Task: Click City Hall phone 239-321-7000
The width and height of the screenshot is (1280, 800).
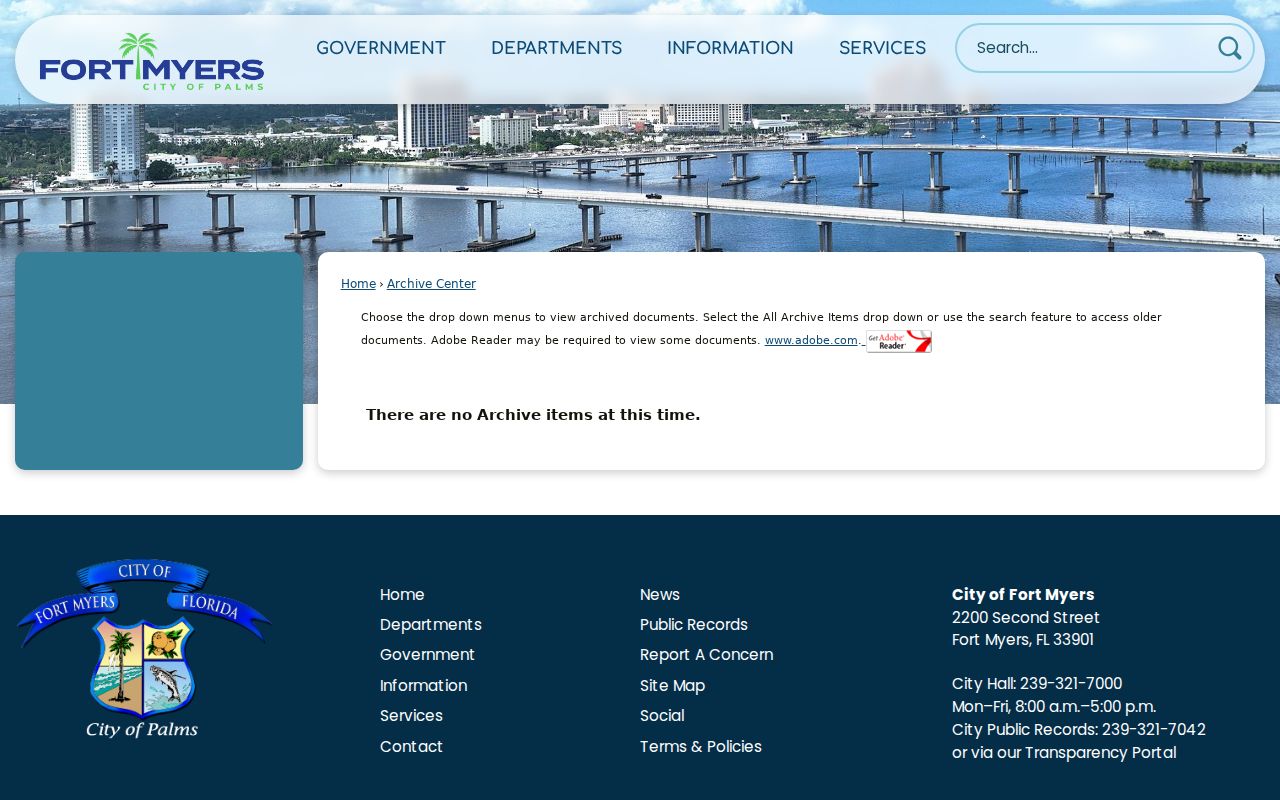Action: 1071,683
